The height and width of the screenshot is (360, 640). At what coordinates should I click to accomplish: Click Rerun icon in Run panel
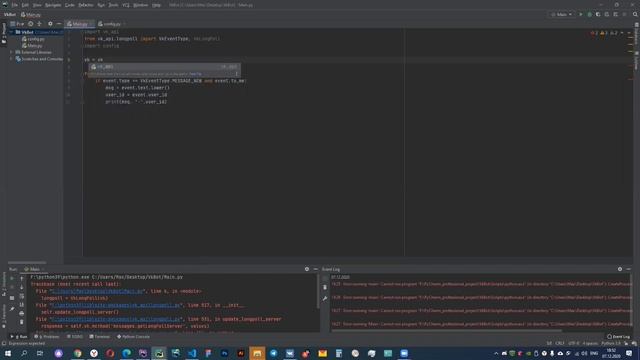pos(12,278)
